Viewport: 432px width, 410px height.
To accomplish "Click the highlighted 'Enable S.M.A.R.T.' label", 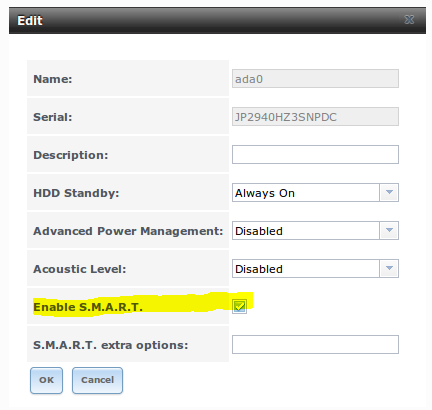I will coord(88,307).
